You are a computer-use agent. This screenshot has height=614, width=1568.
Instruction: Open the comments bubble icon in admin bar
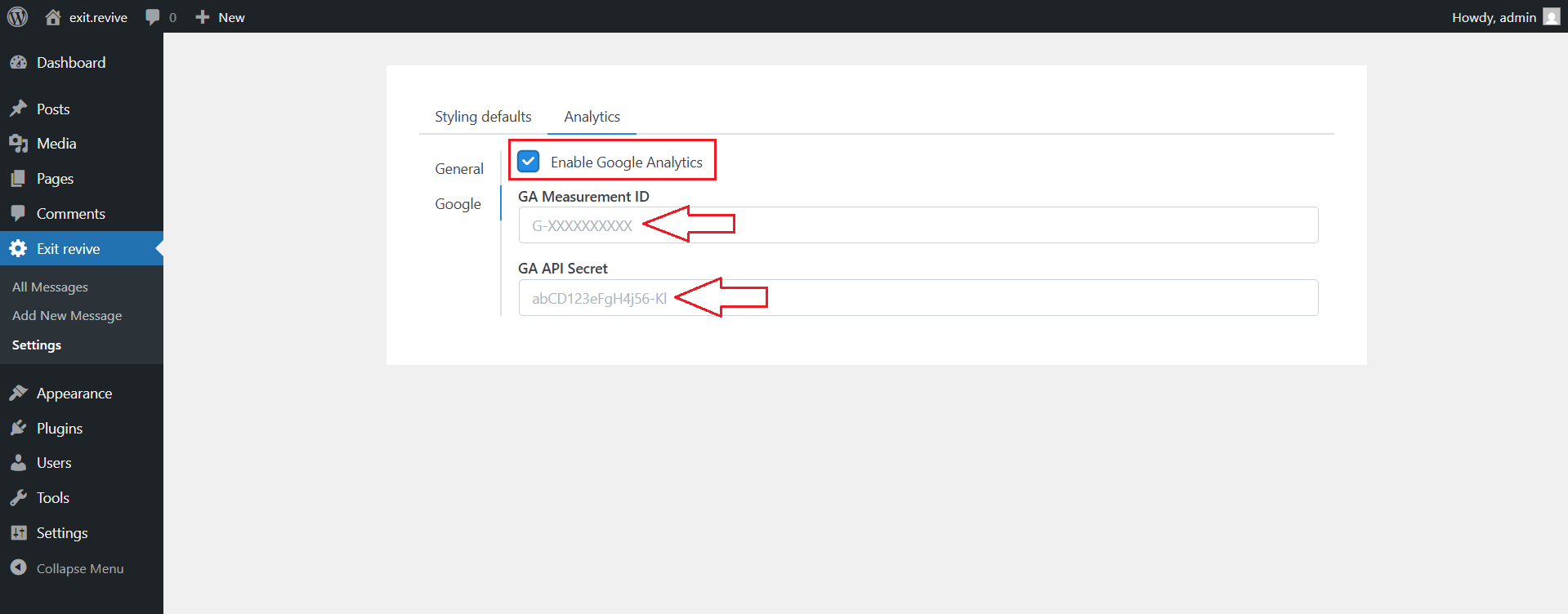pyautogui.click(x=153, y=17)
